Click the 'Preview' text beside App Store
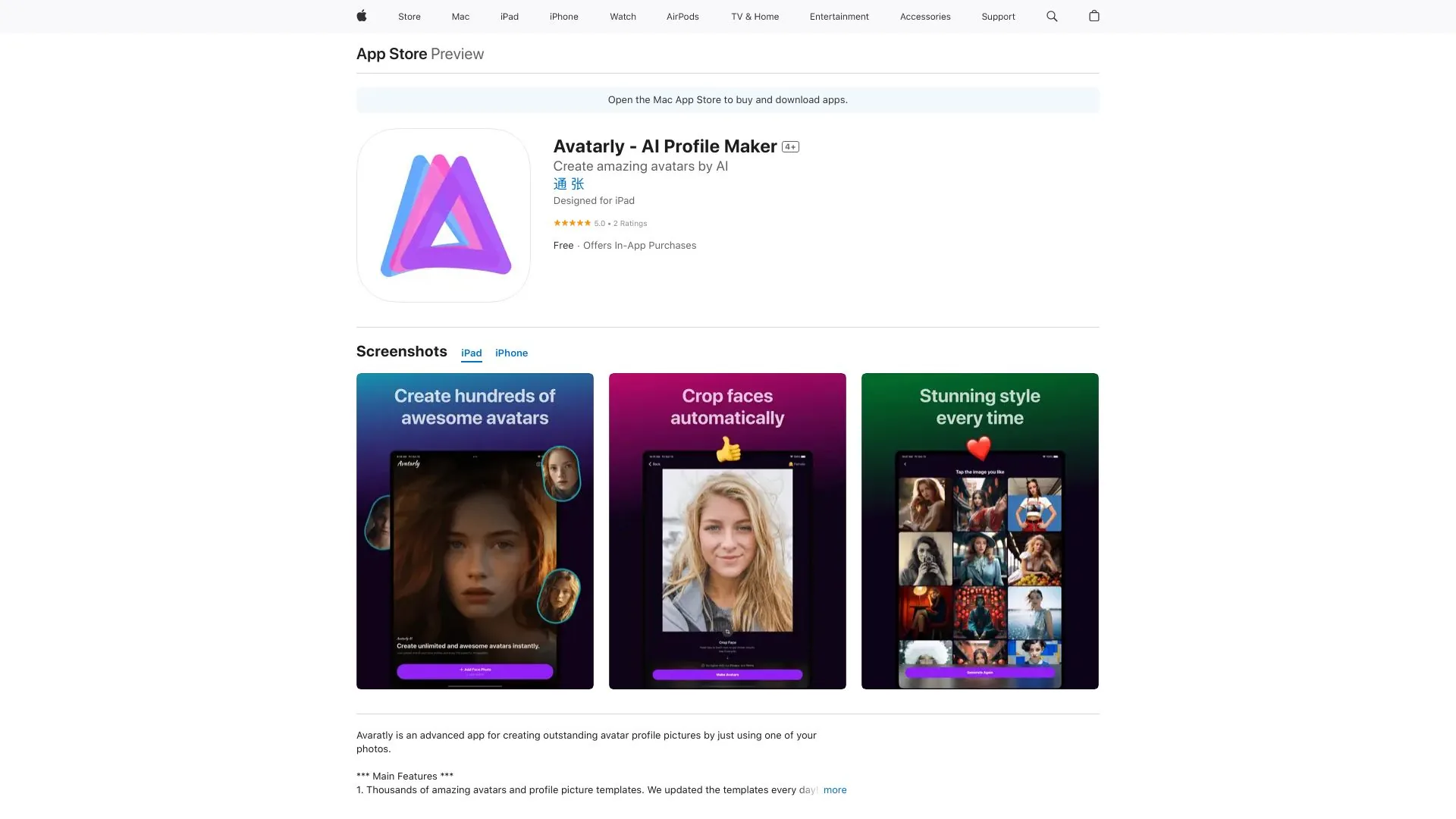The width and height of the screenshot is (1456, 819). point(457,54)
